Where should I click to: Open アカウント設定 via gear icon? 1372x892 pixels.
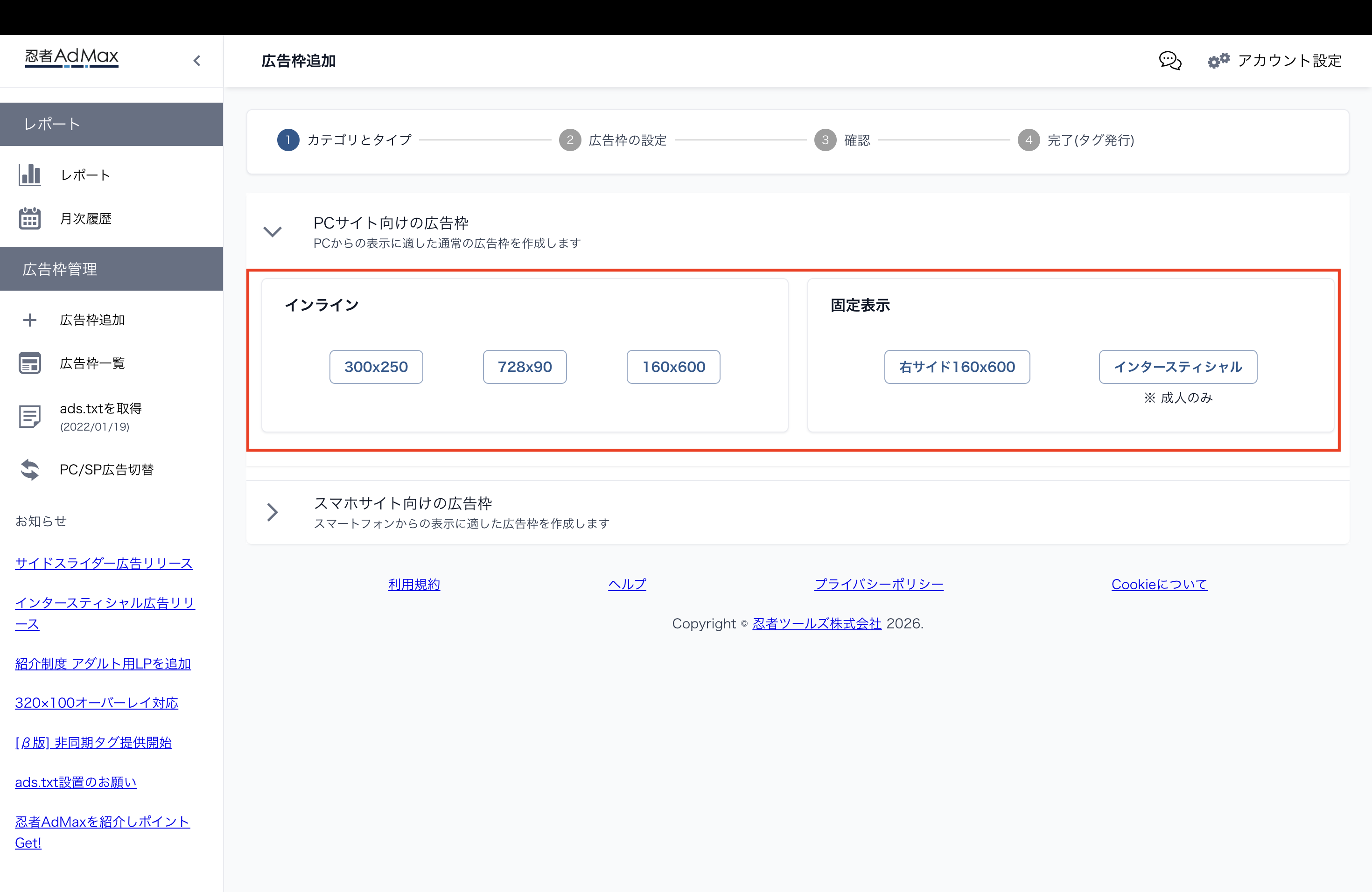1218,60
